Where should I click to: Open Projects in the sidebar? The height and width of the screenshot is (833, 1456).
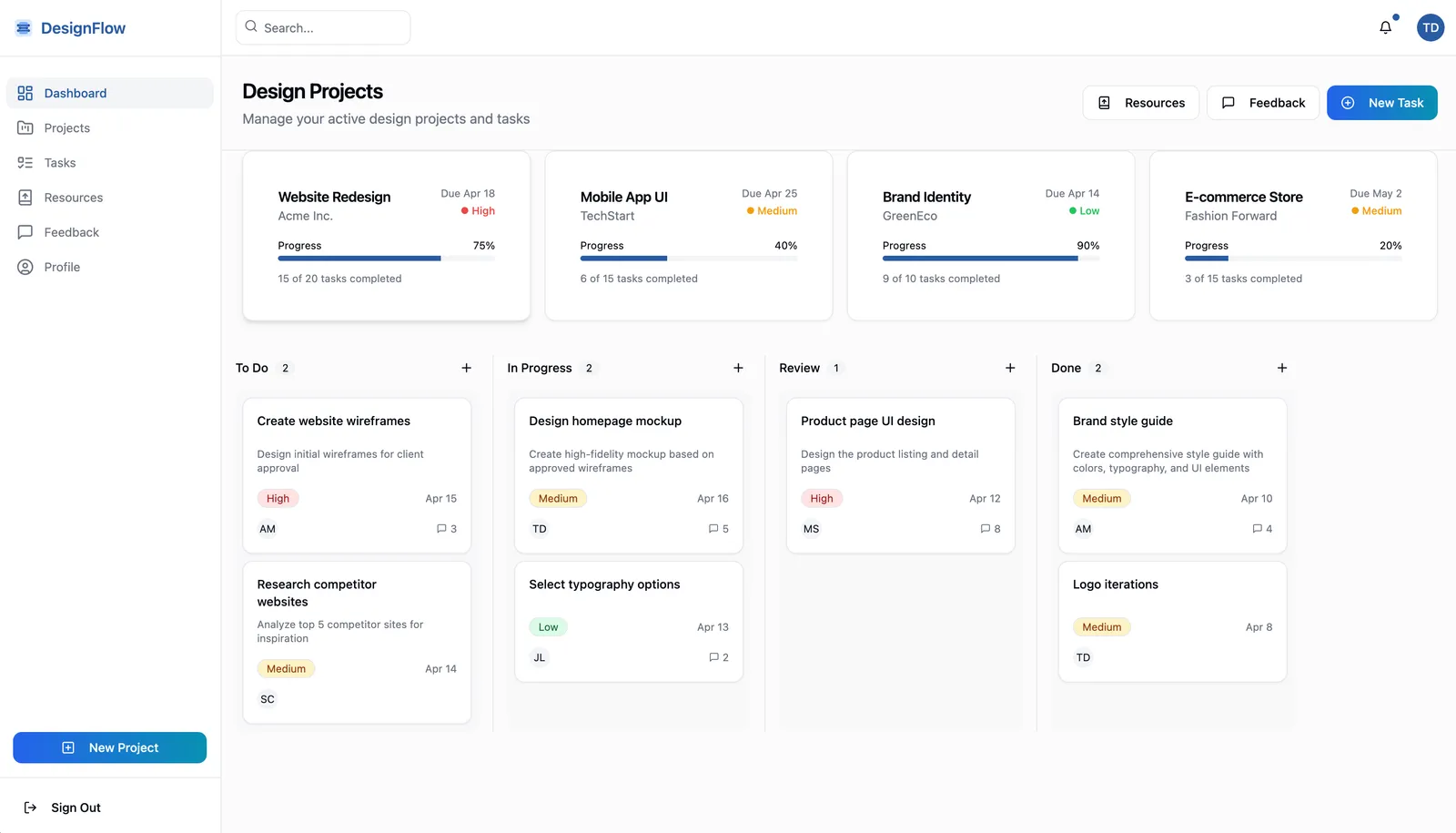pos(110,128)
